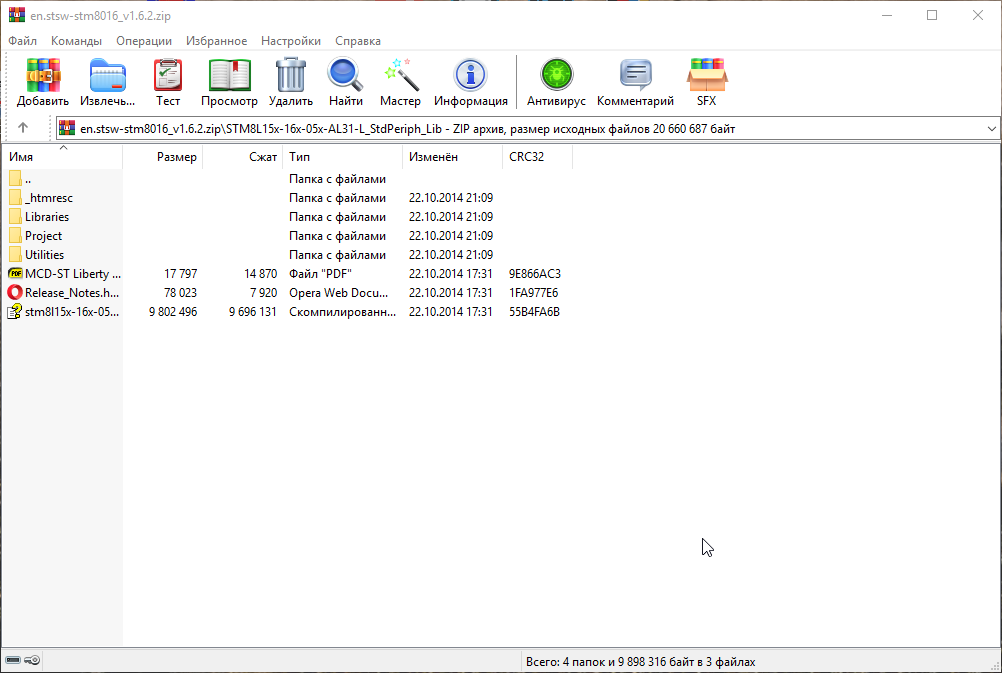Image resolution: width=1002 pixels, height=673 pixels.
Task: Open the Найти search tool
Action: [x=345, y=75]
